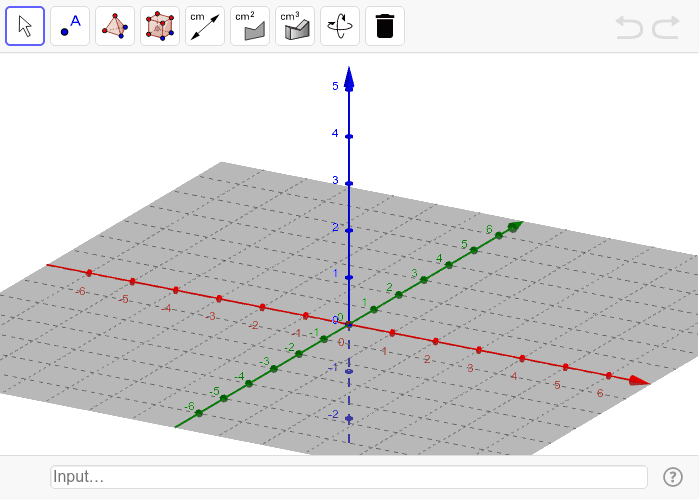This screenshot has height=500, width=700.
Task: Click the green axis label -6
Action: pos(190,406)
